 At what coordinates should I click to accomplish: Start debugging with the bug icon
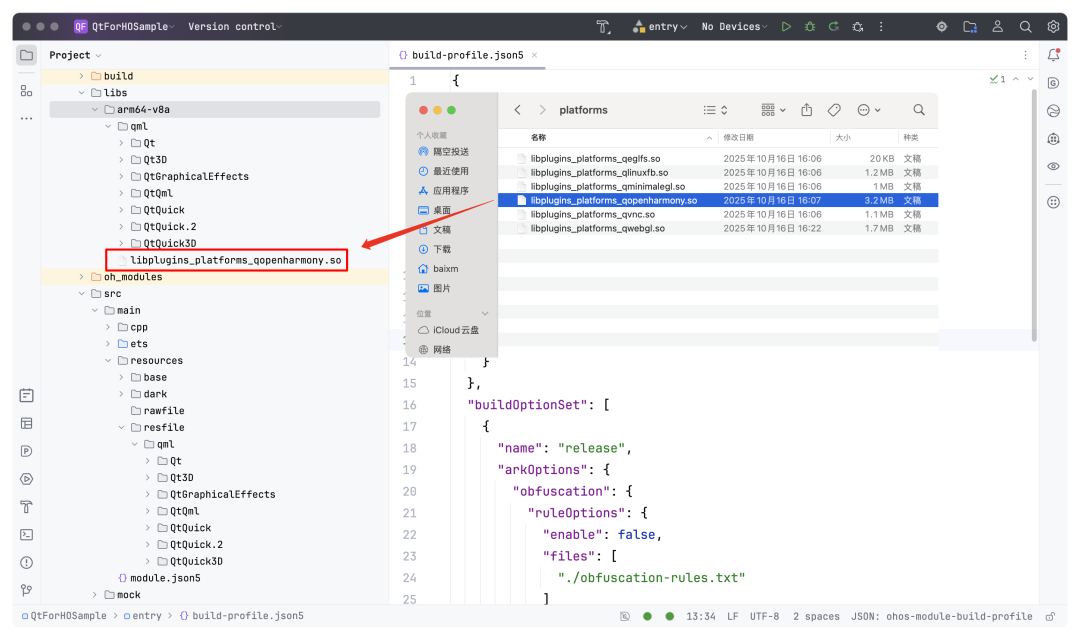pos(810,27)
